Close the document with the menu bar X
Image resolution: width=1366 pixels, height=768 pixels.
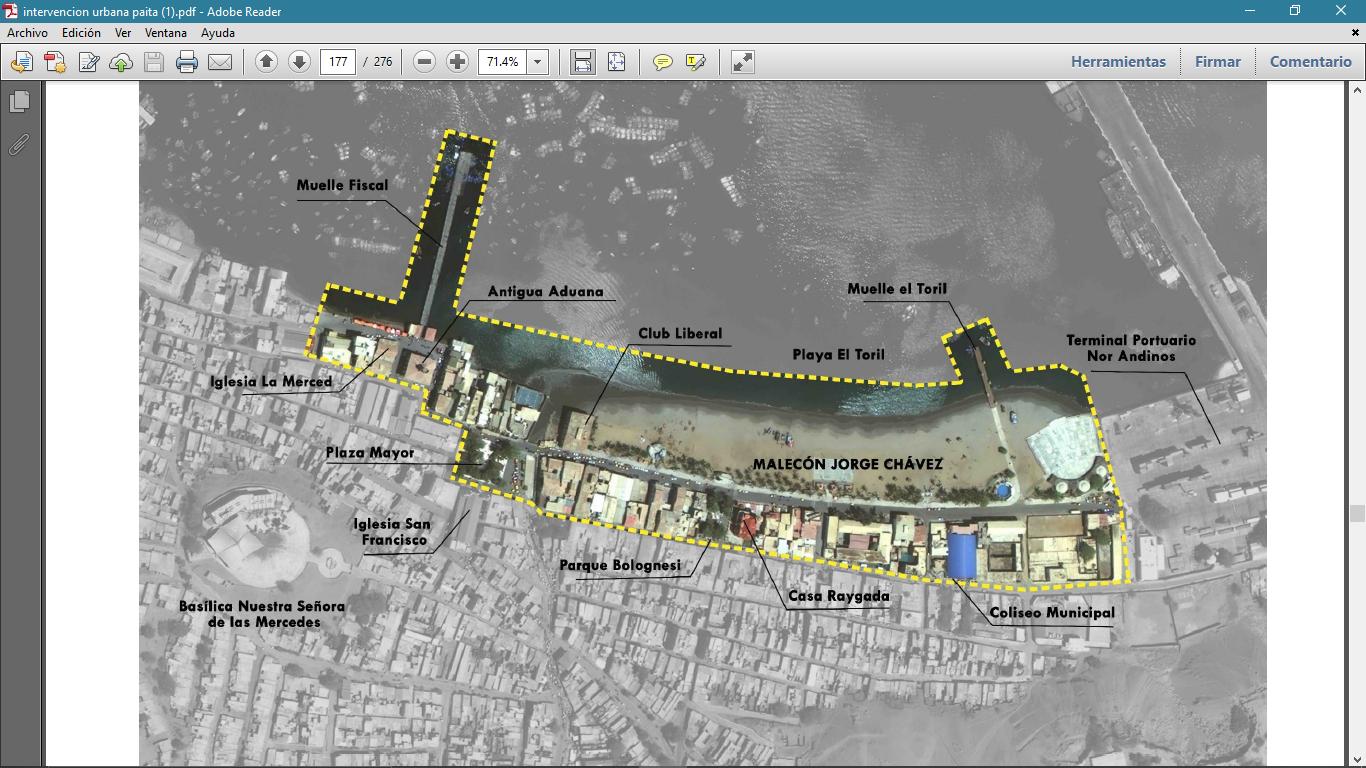coord(1356,33)
